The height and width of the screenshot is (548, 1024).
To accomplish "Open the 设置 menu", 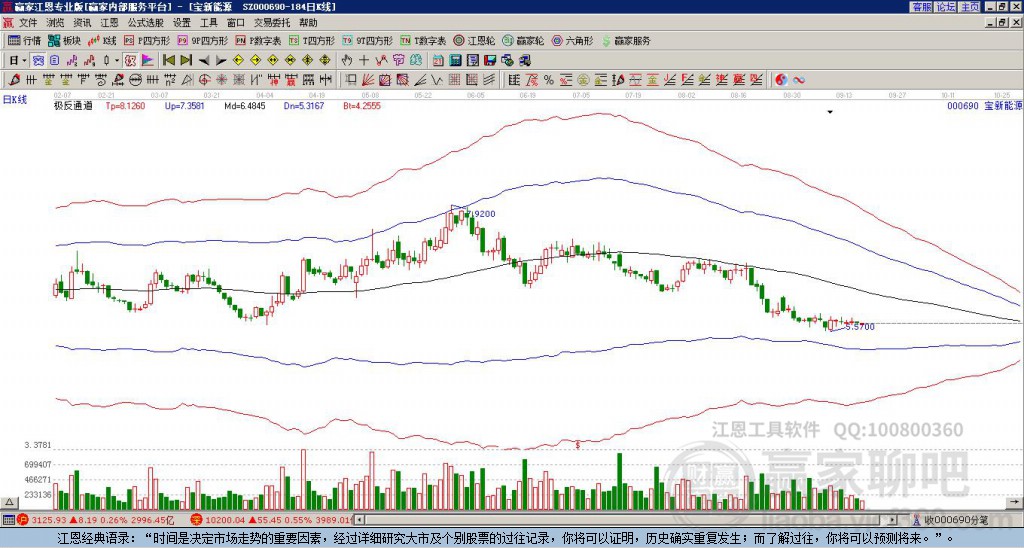I will coord(182,23).
